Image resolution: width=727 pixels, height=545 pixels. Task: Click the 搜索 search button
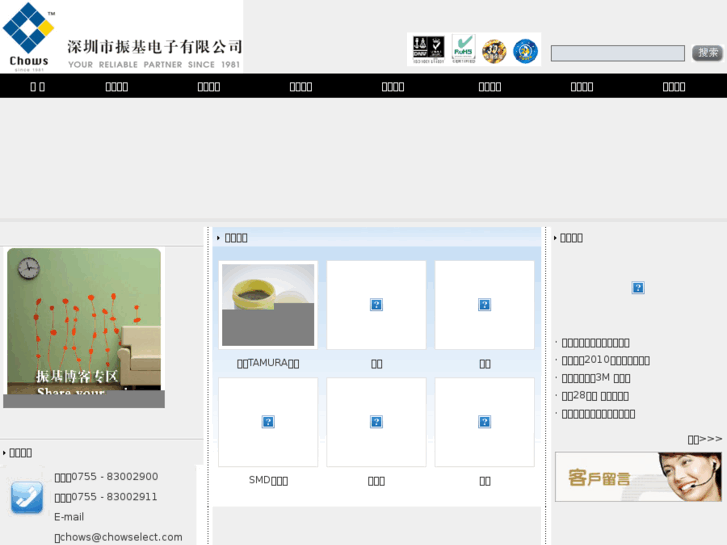pos(708,53)
